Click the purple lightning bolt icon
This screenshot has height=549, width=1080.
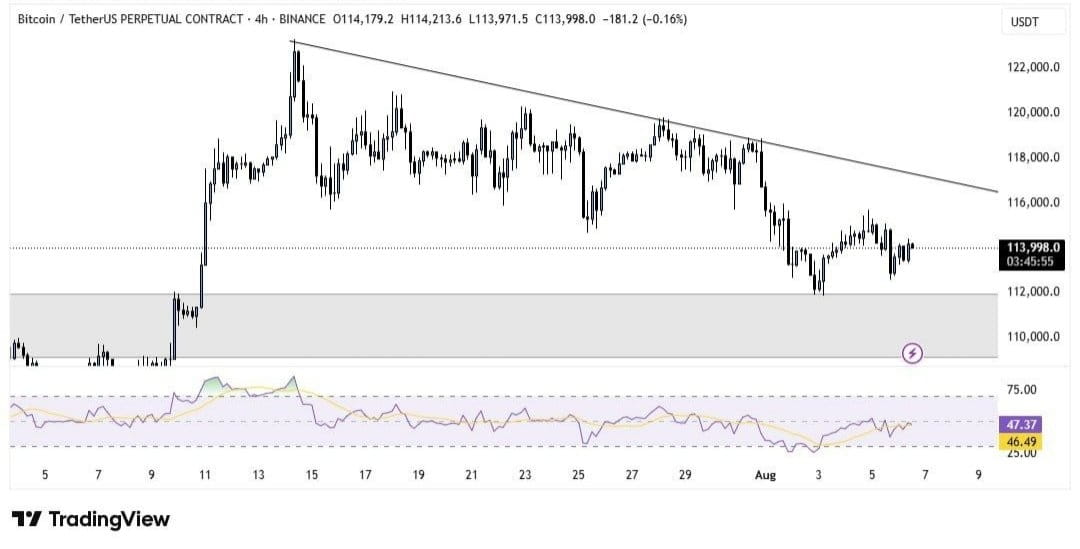click(913, 354)
